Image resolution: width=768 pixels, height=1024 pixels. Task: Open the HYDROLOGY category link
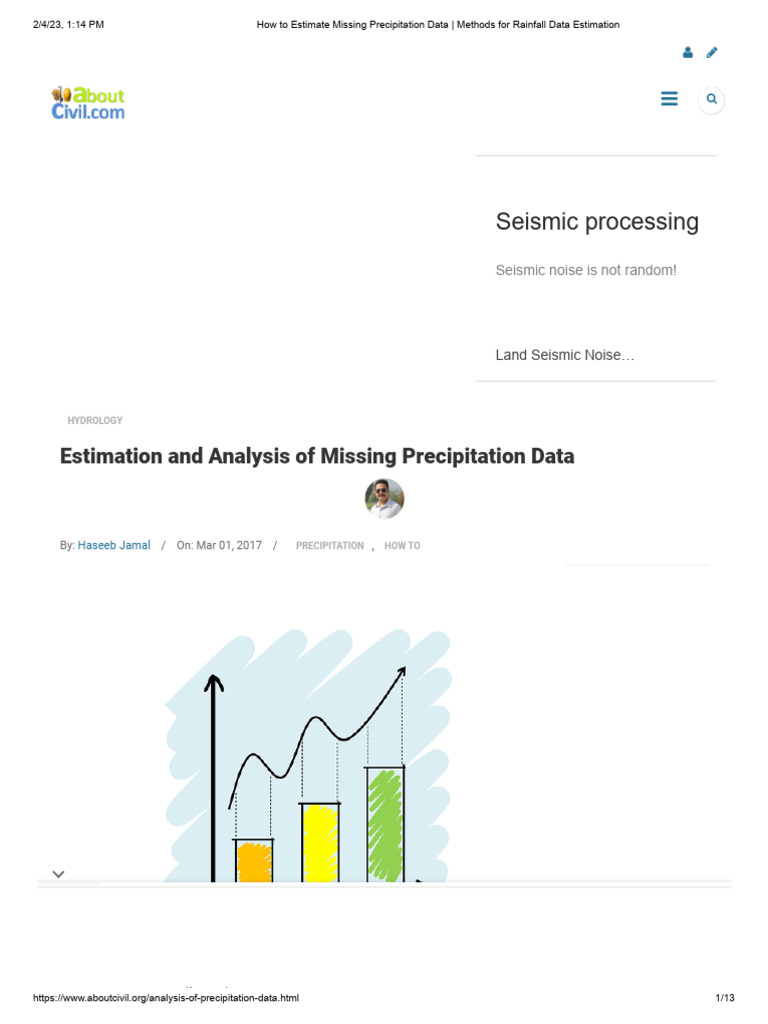95,421
